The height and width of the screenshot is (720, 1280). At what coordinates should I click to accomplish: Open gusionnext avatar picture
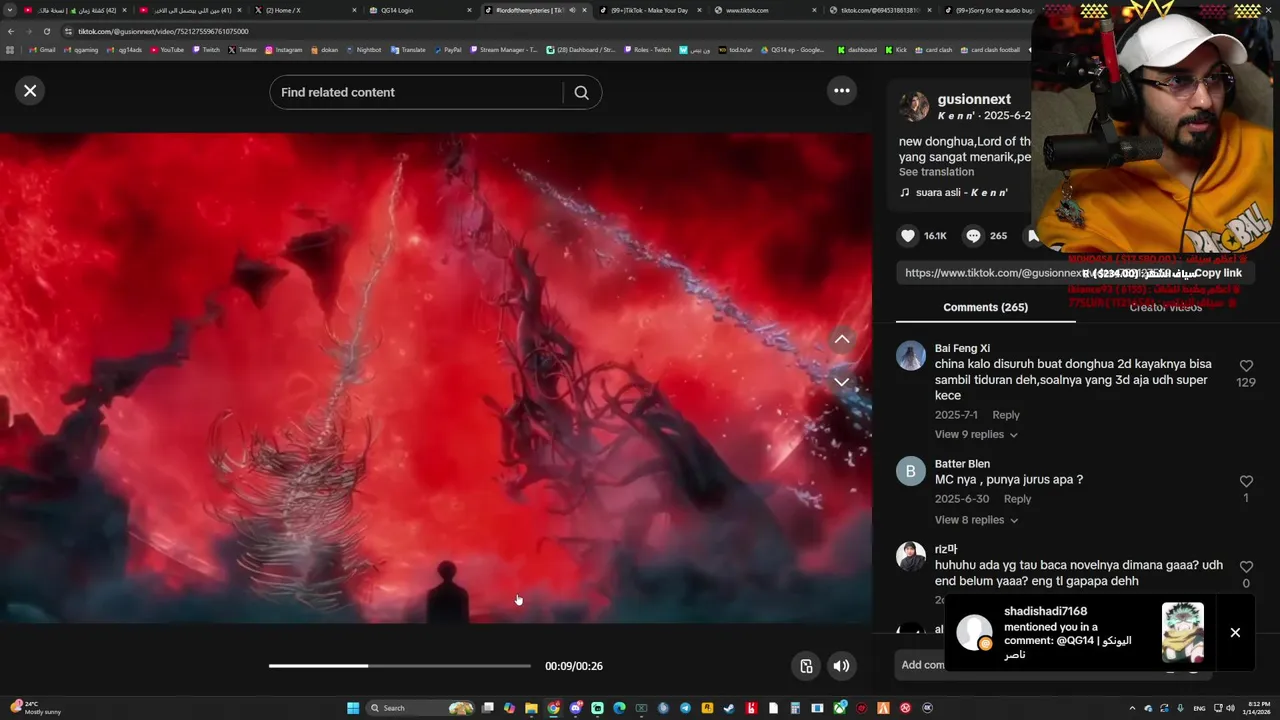[x=913, y=106]
